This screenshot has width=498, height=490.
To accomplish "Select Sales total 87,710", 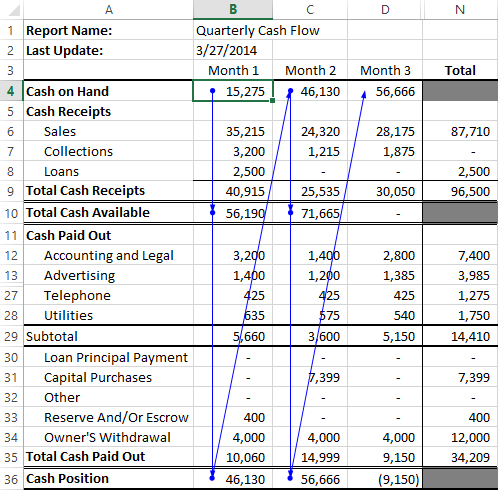I will coord(460,131).
